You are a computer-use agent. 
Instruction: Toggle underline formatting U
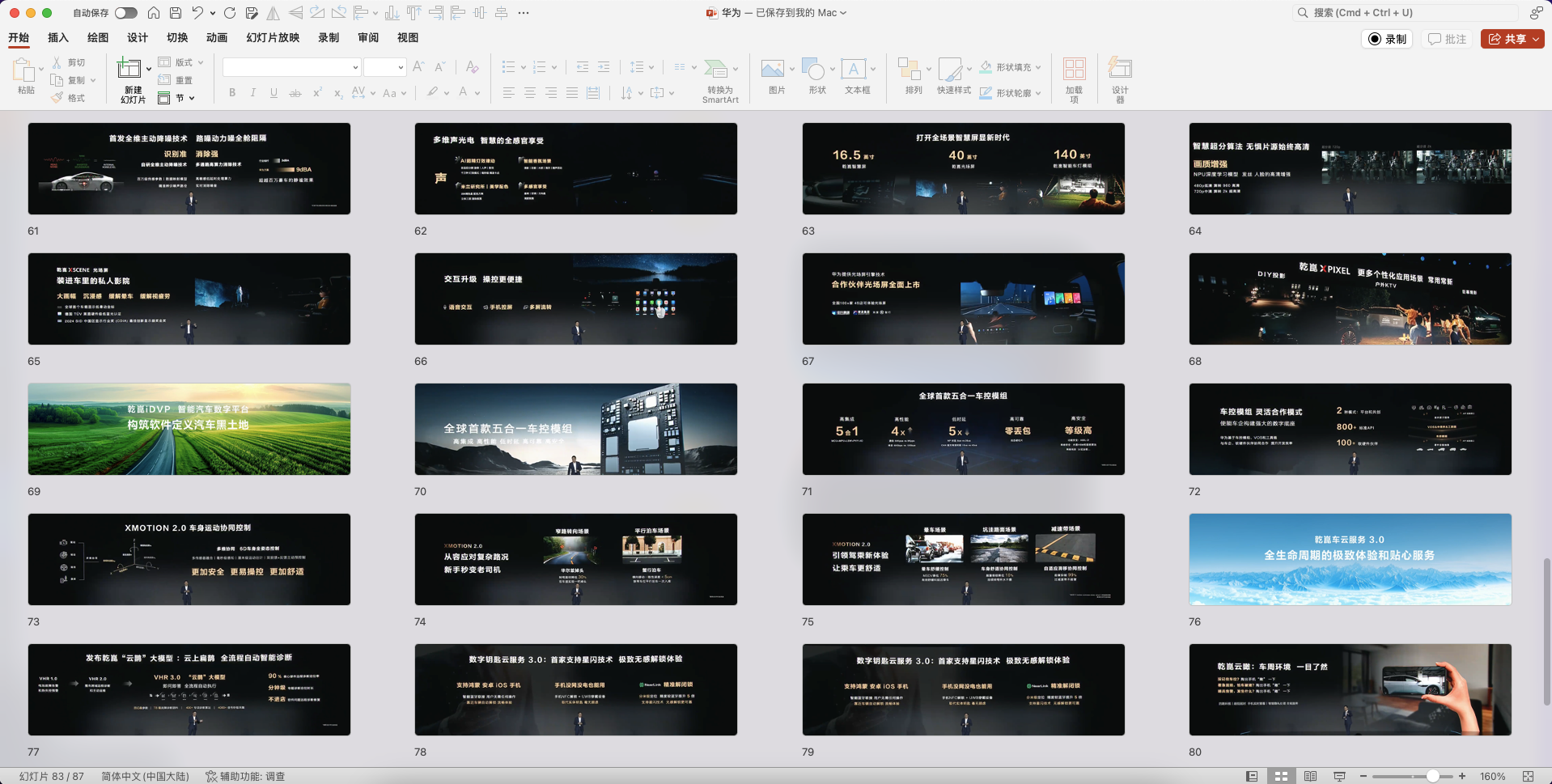(274, 93)
